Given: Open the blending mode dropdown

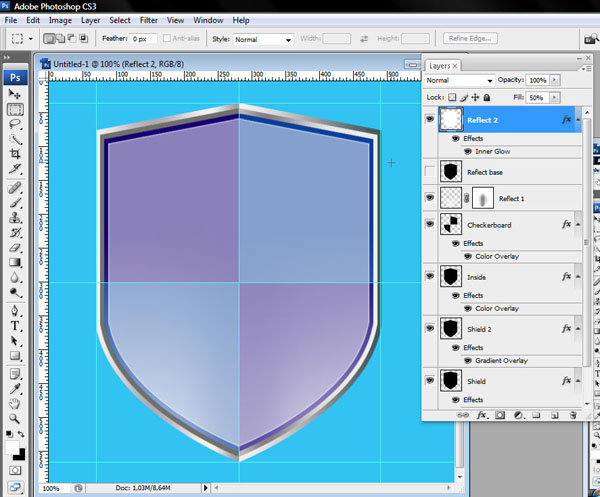Looking at the screenshot, I should coord(460,80).
